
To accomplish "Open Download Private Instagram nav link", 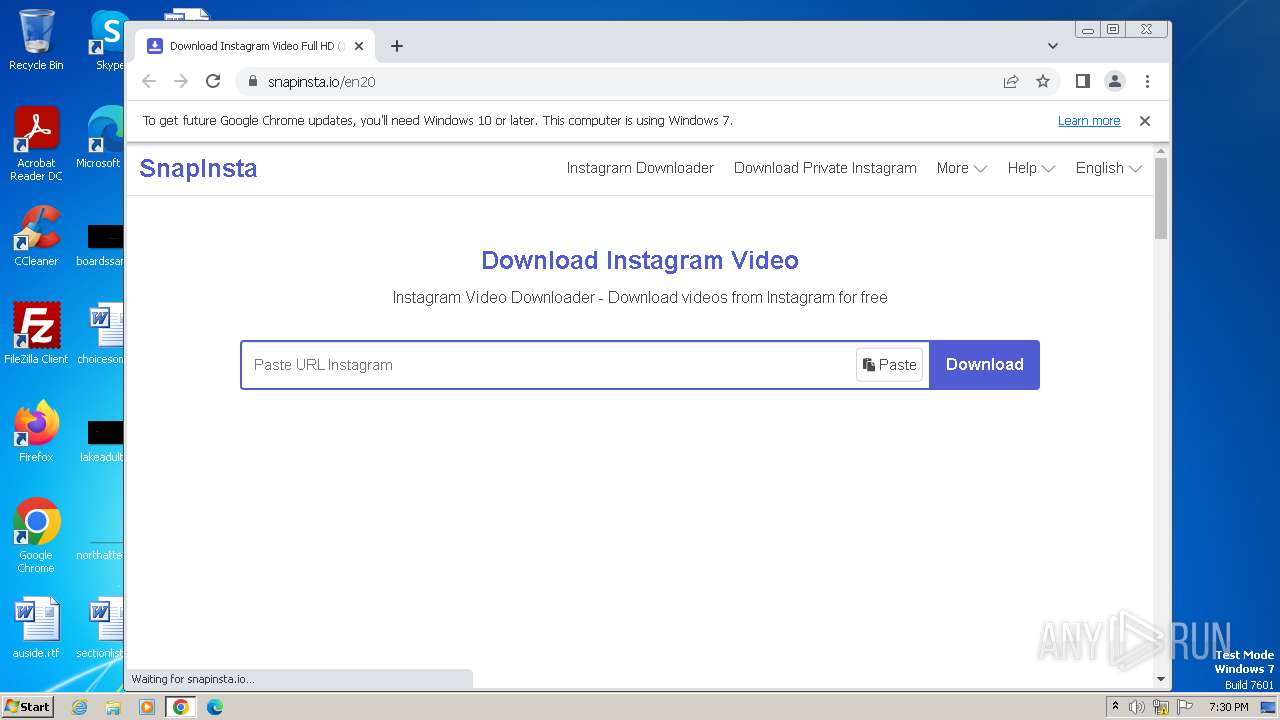I will (x=825, y=168).
